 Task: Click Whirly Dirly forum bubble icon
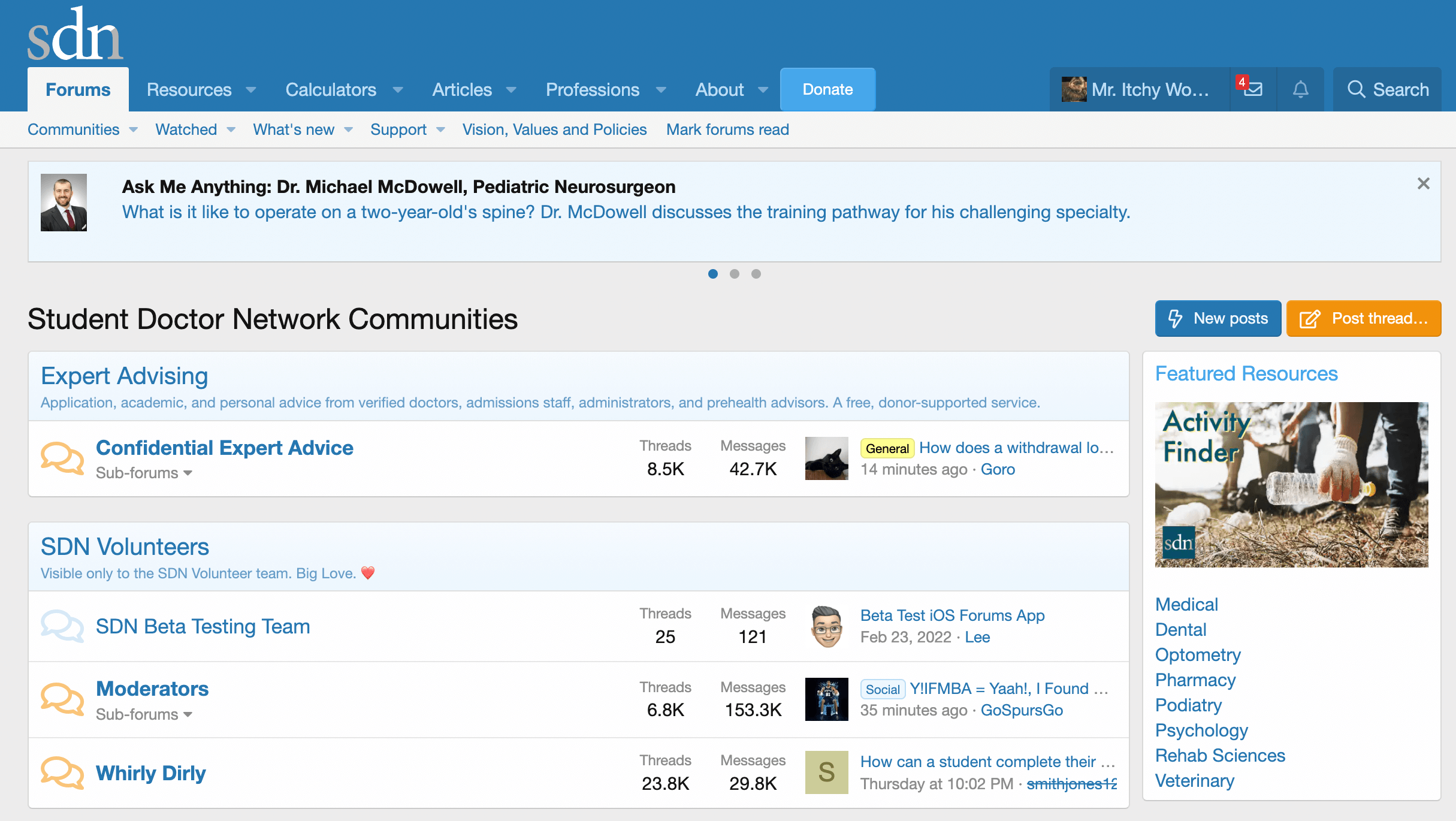click(62, 772)
